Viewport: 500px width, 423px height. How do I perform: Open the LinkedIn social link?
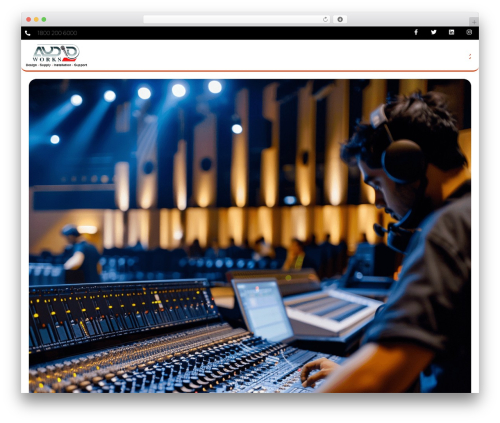(x=451, y=32)
